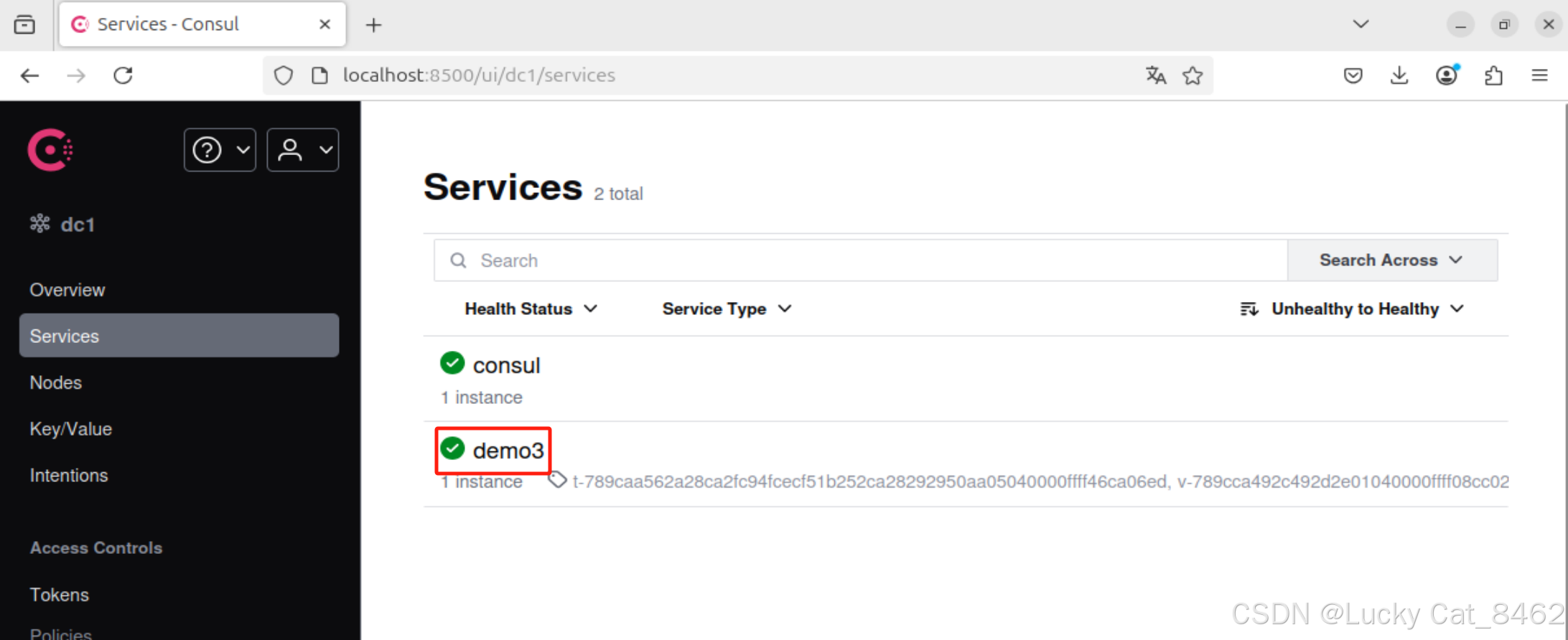Click the Firefox View icon
This screenshot has height=640, width=1568.
(24, 24)
